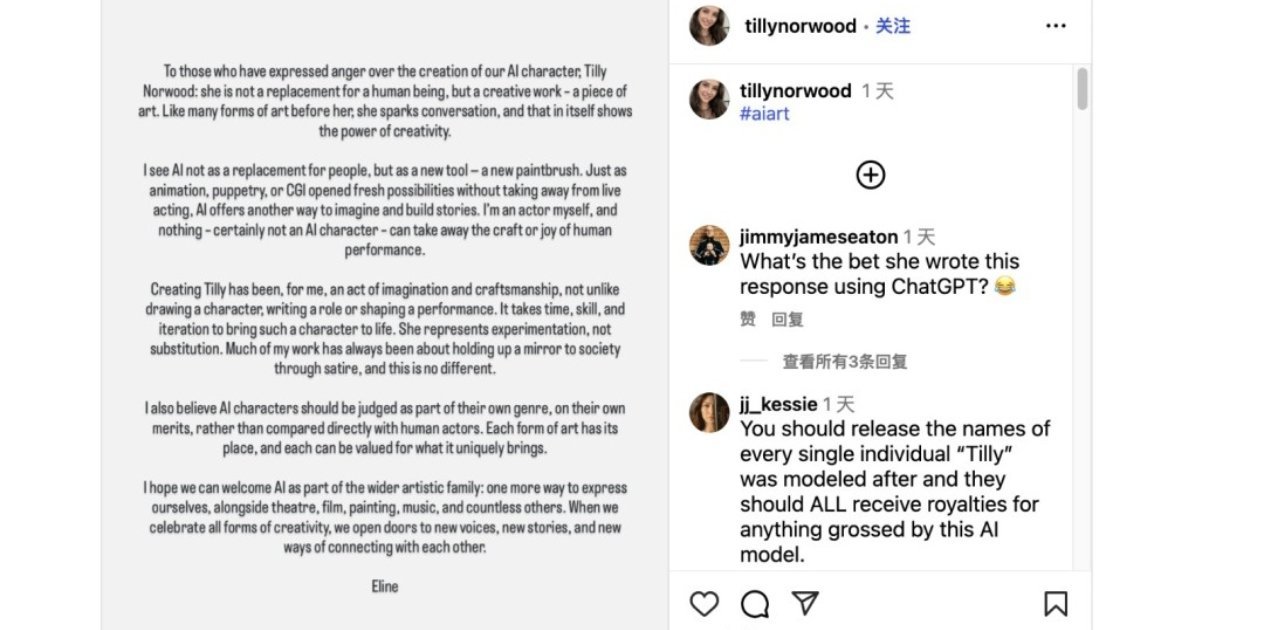The image size is (1264, 630).
Task: Share the post via paper plane icon
Action: click(805, 603)
